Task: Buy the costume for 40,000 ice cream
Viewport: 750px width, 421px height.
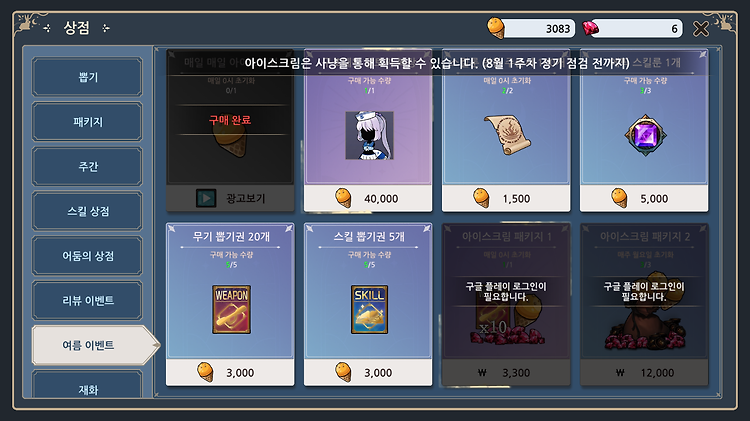Action: pyautogui.click(x=368, y=198)
